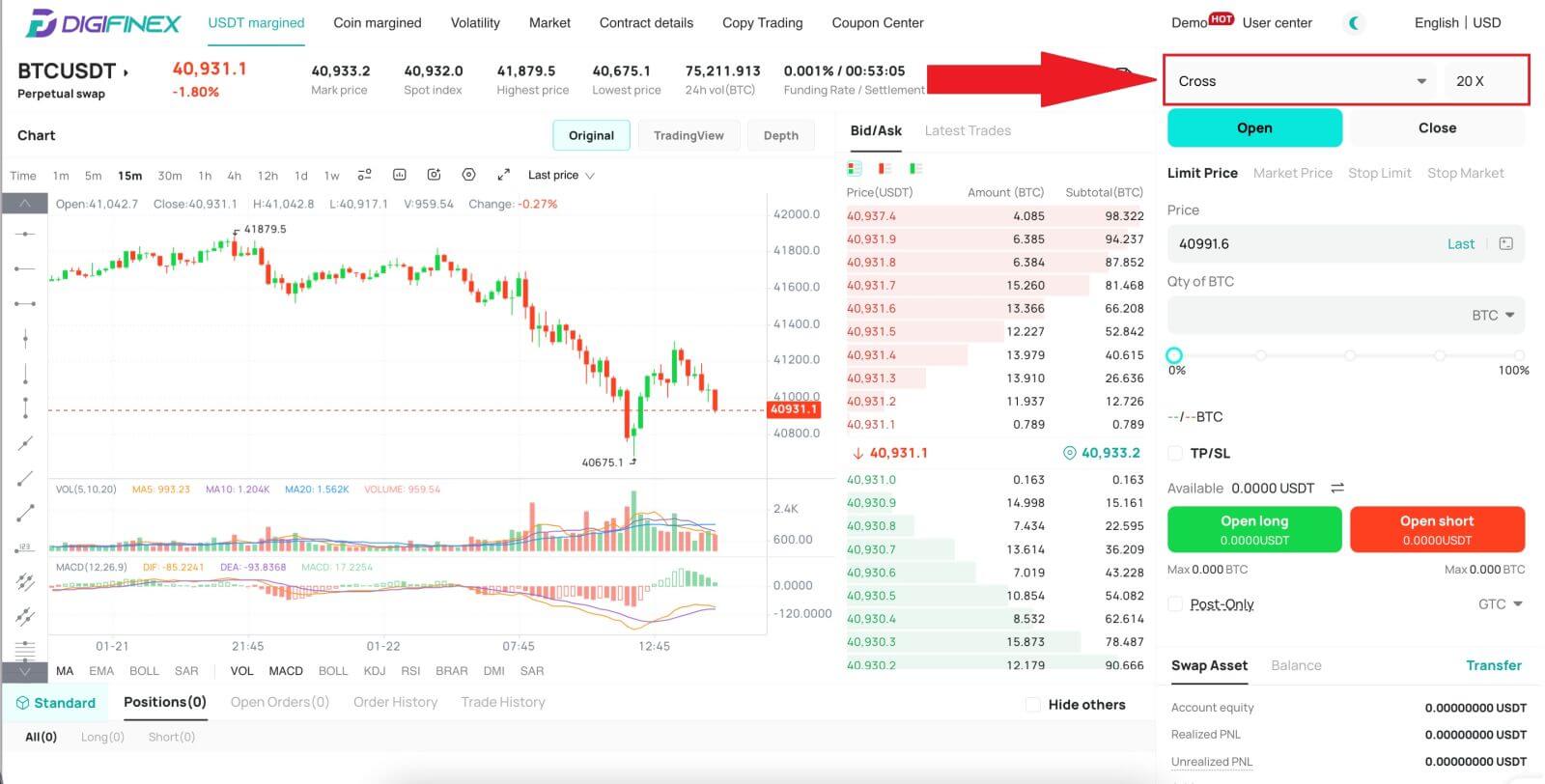Screen dimensions: 1545x784
Task: Open chart indicators bar-chart icon
Action: point(399,175)
